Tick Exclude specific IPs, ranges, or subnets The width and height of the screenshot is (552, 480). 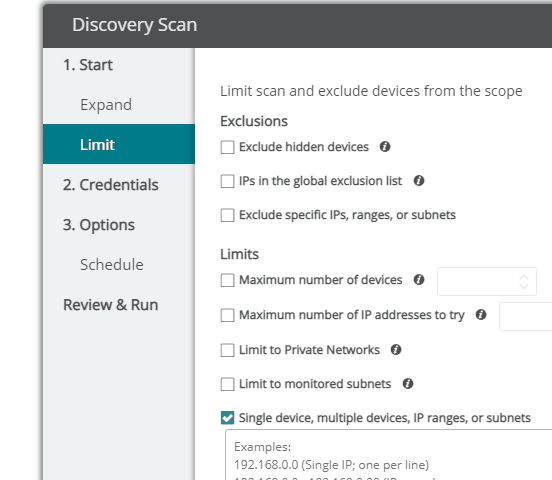[x=227, y=215]
